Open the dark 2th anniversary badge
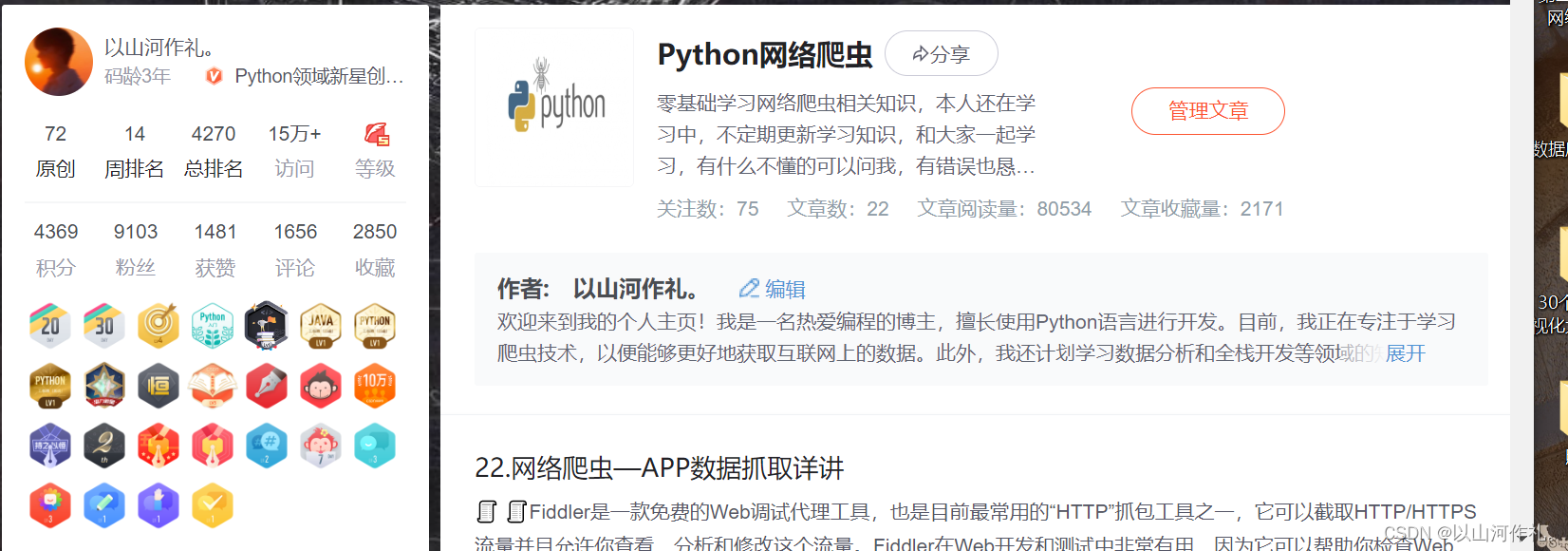Viewport: 1568px width, 551px height. point(104,446)
